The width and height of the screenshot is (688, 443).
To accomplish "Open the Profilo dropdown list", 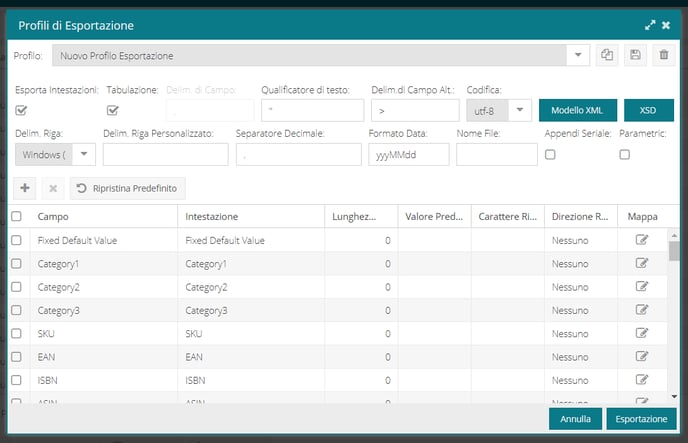I will coord(578,55).
